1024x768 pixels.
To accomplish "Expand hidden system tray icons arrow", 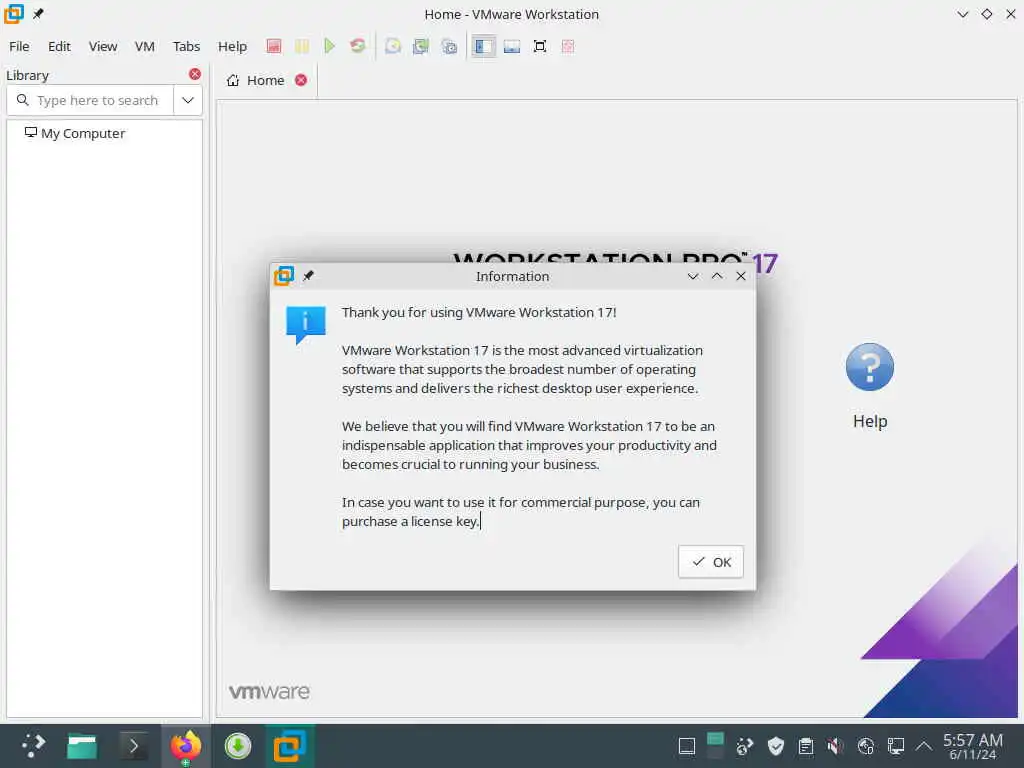I will coord(924,746).
